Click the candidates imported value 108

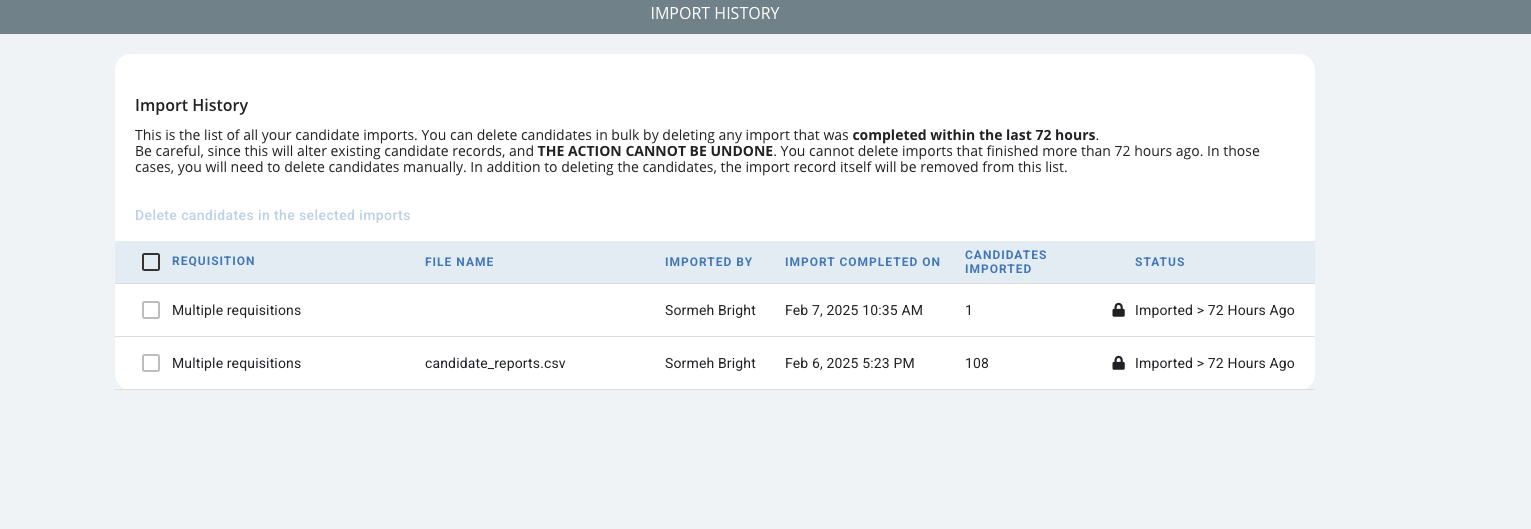pos(977,363)
